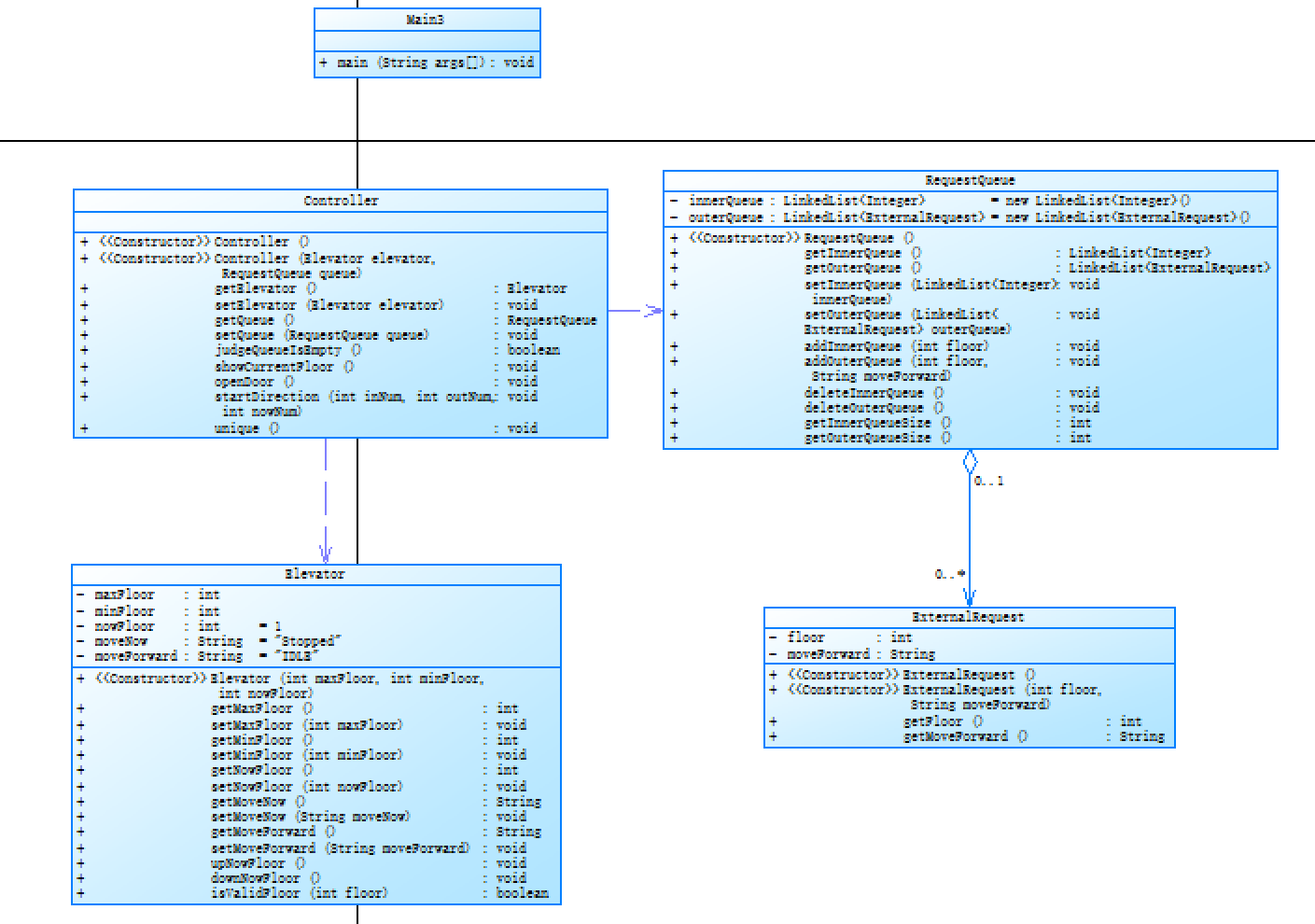Select the 0..* multiplicity label

point(950,575)
